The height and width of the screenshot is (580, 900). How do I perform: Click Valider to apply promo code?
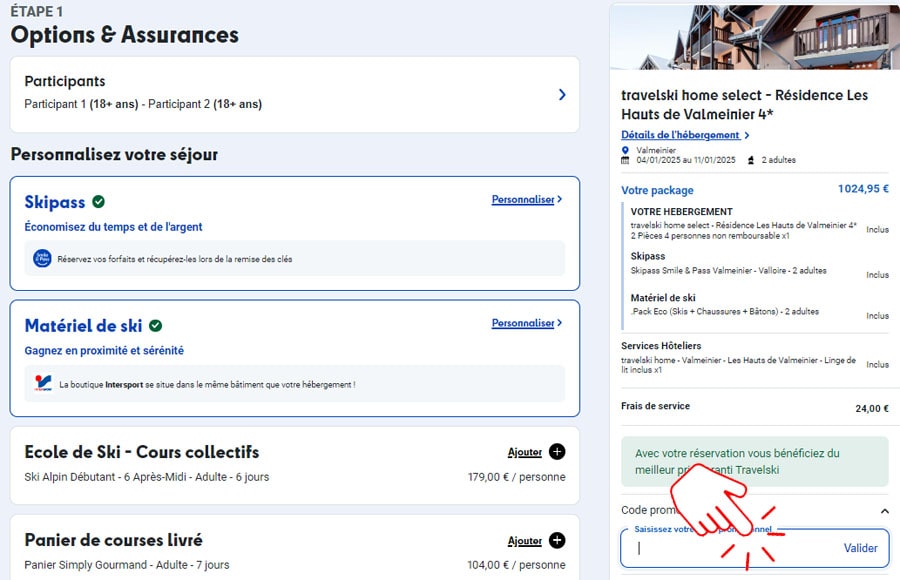[x=860, y=548]
